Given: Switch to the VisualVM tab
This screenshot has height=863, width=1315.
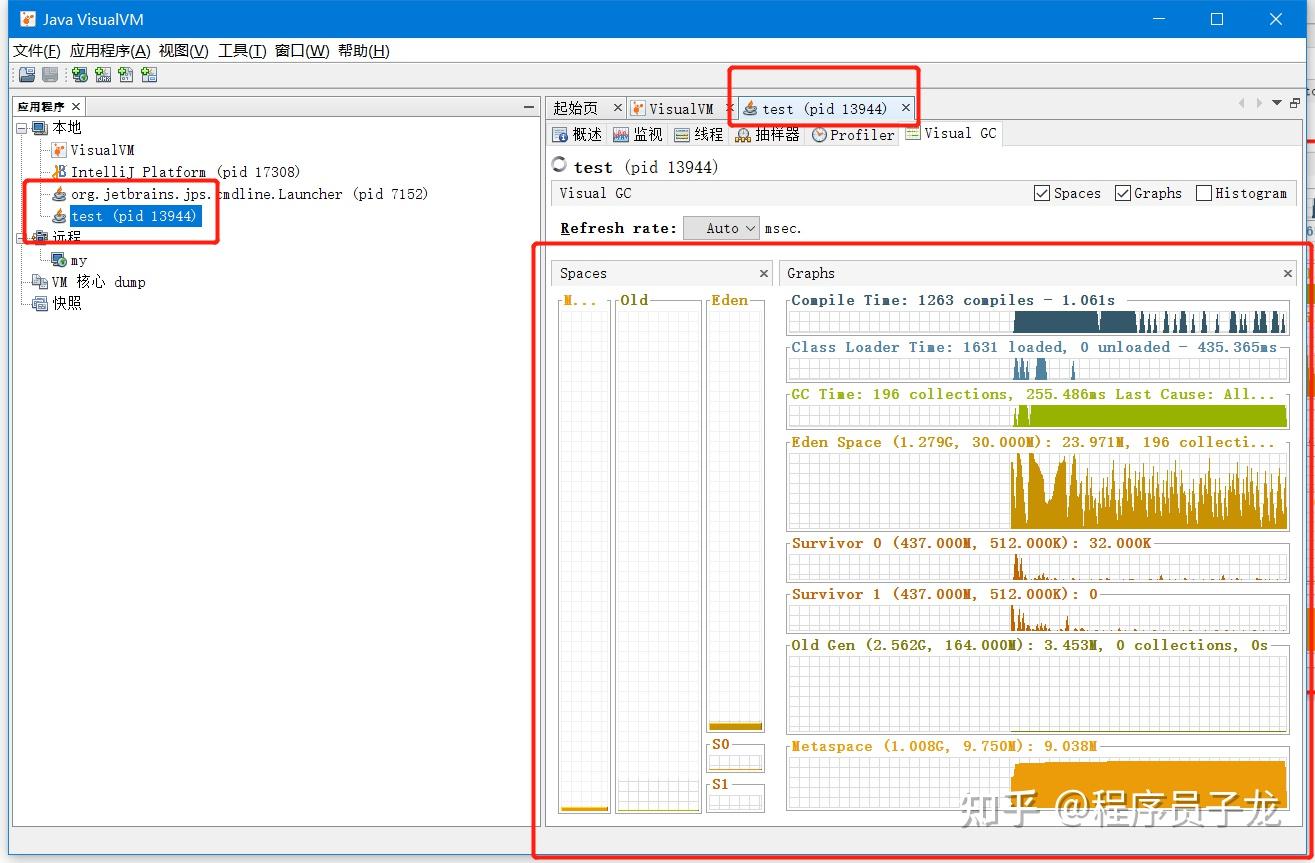Looking at the screenshot, I should coord(681,107).
